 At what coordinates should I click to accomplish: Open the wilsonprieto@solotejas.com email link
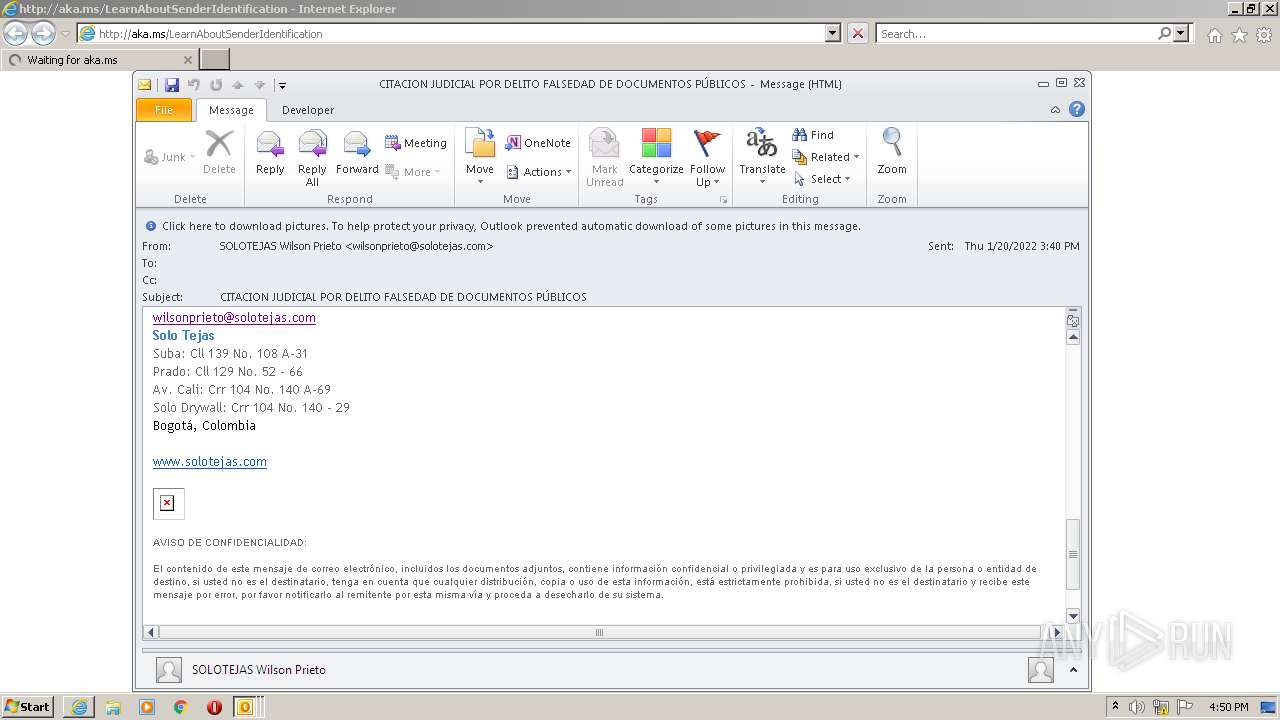pos(234,317)
